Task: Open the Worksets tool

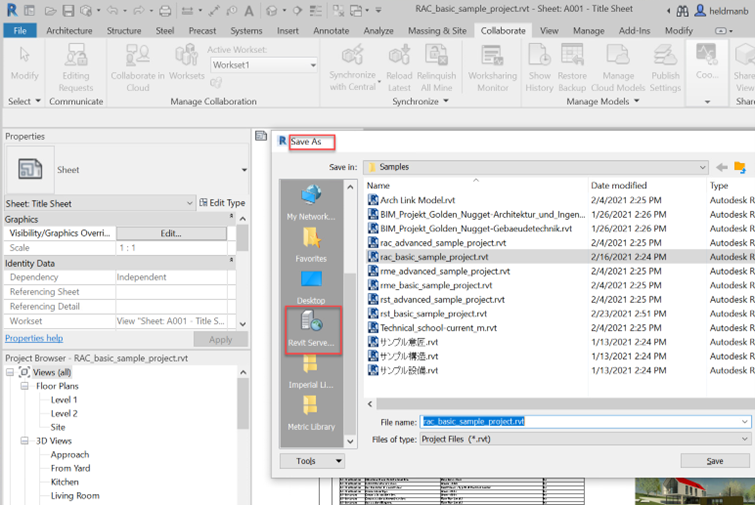Action: pyautogui.click(x=186, y=62)
